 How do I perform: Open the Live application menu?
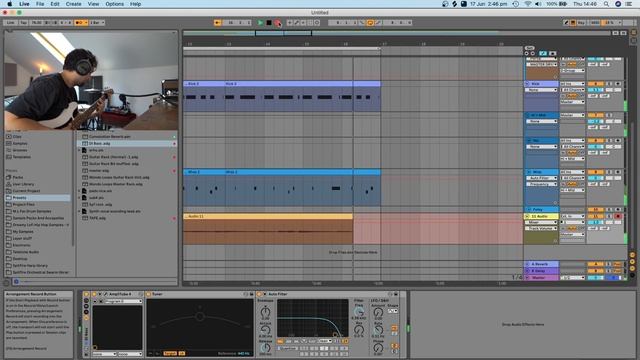click(24, 4)
